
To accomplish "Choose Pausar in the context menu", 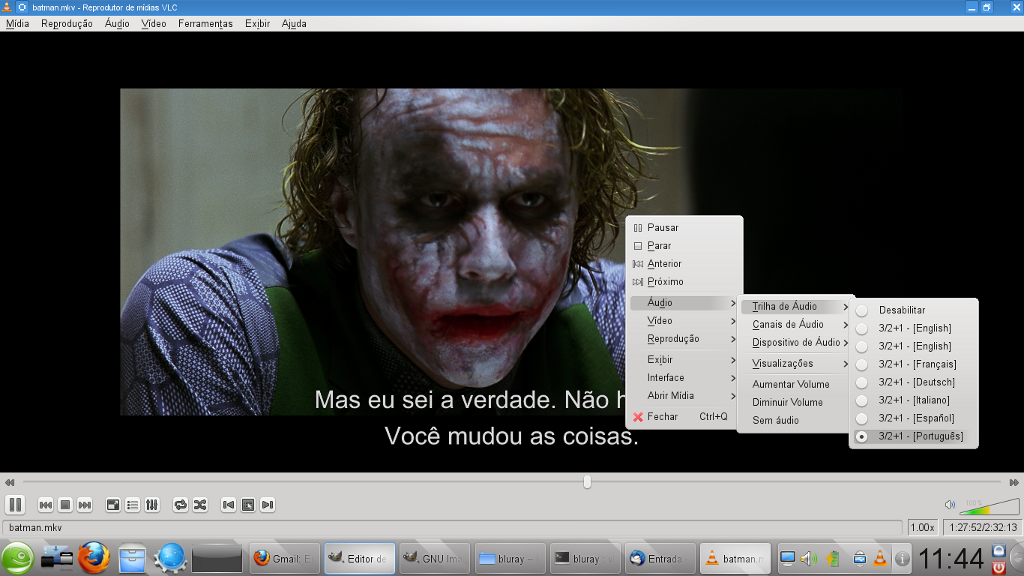I will pos(684,228).
